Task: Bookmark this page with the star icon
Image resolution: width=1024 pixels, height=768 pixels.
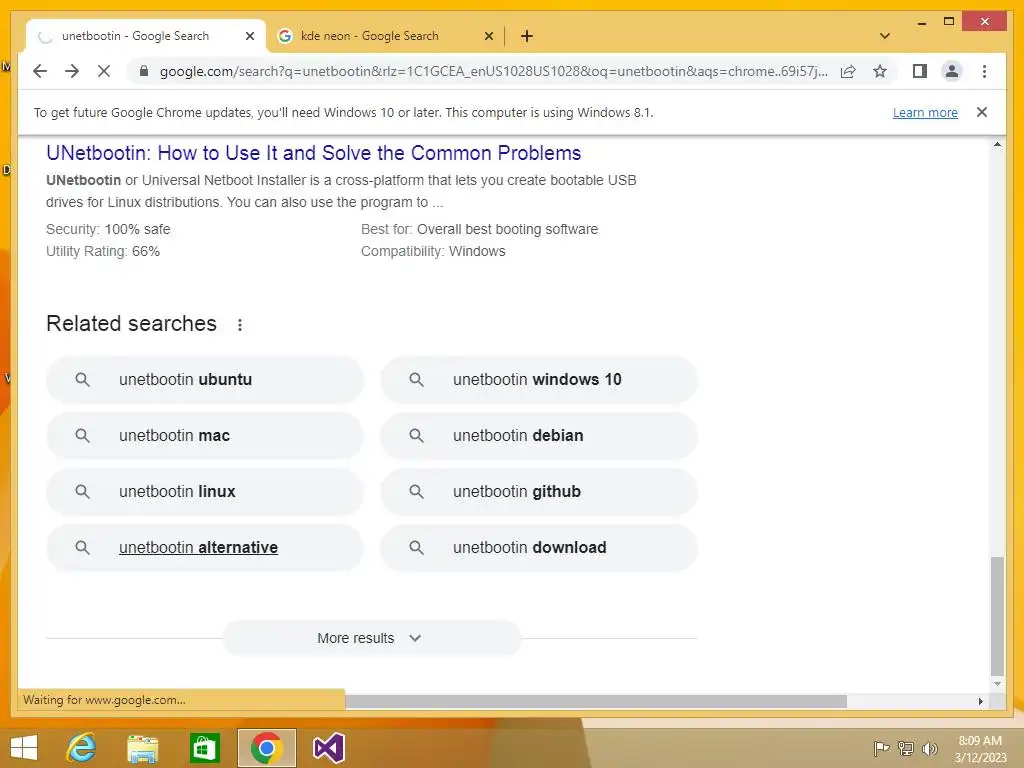Action: point(880,71)
